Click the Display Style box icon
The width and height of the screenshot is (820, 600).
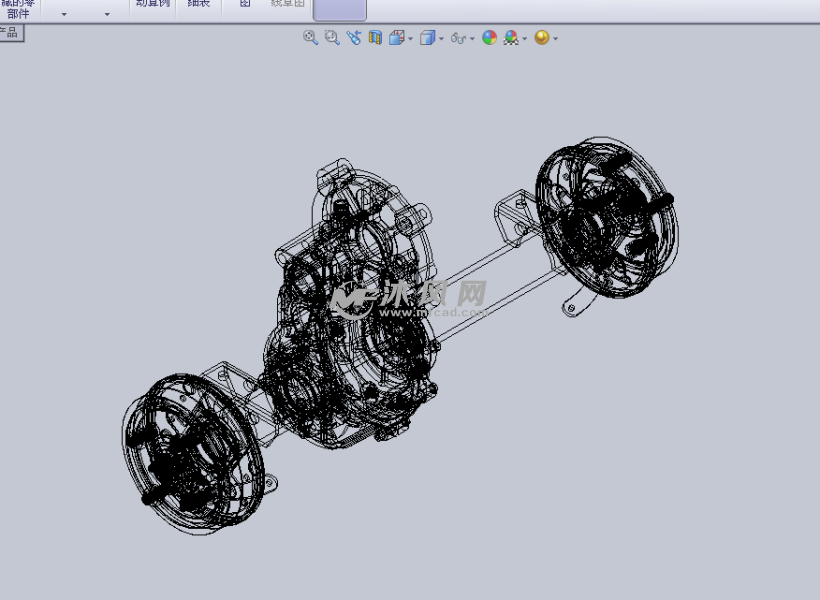click(x=427, y=38)
